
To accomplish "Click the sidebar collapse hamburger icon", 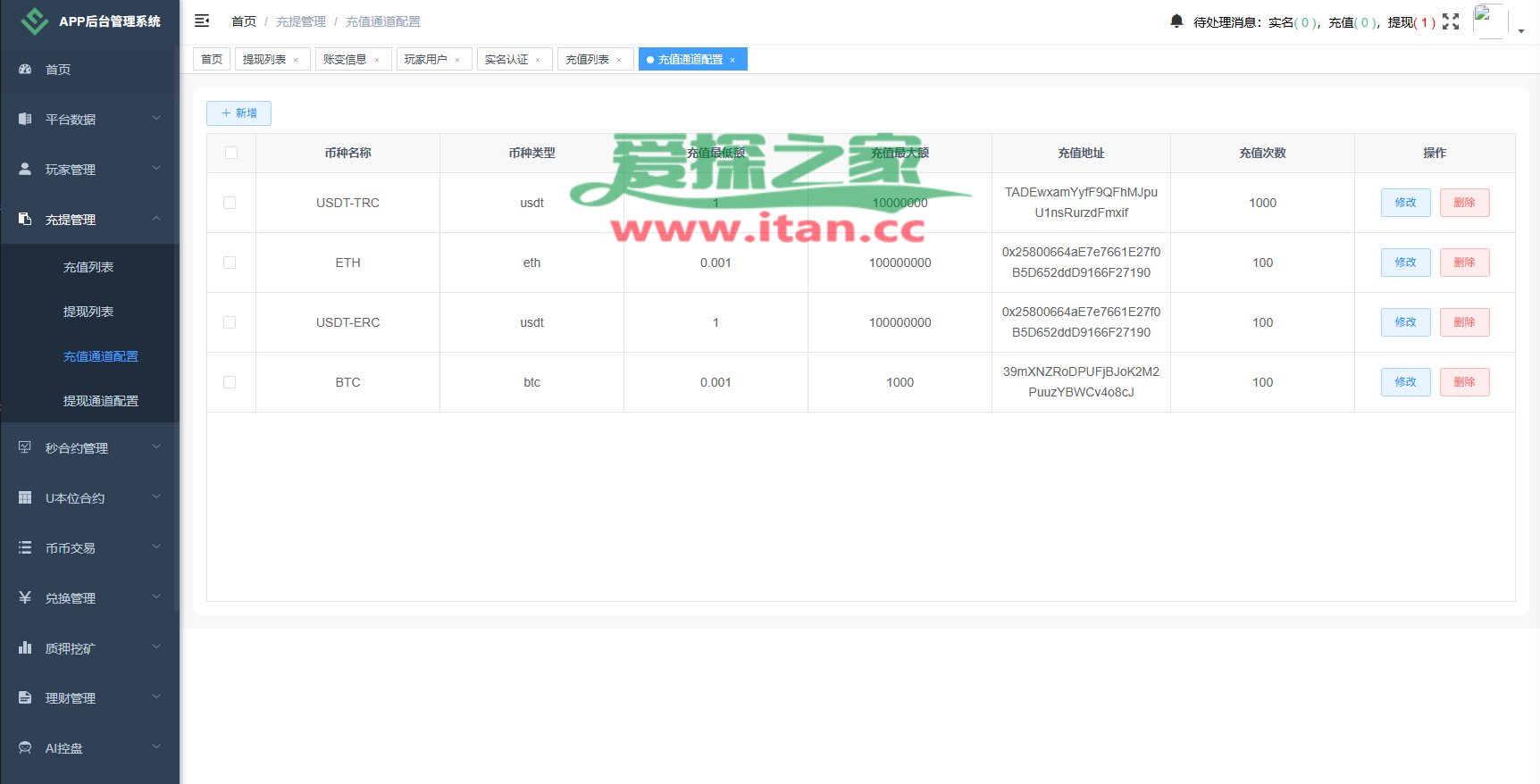I will pyautogui.click(x=202, y=21).
